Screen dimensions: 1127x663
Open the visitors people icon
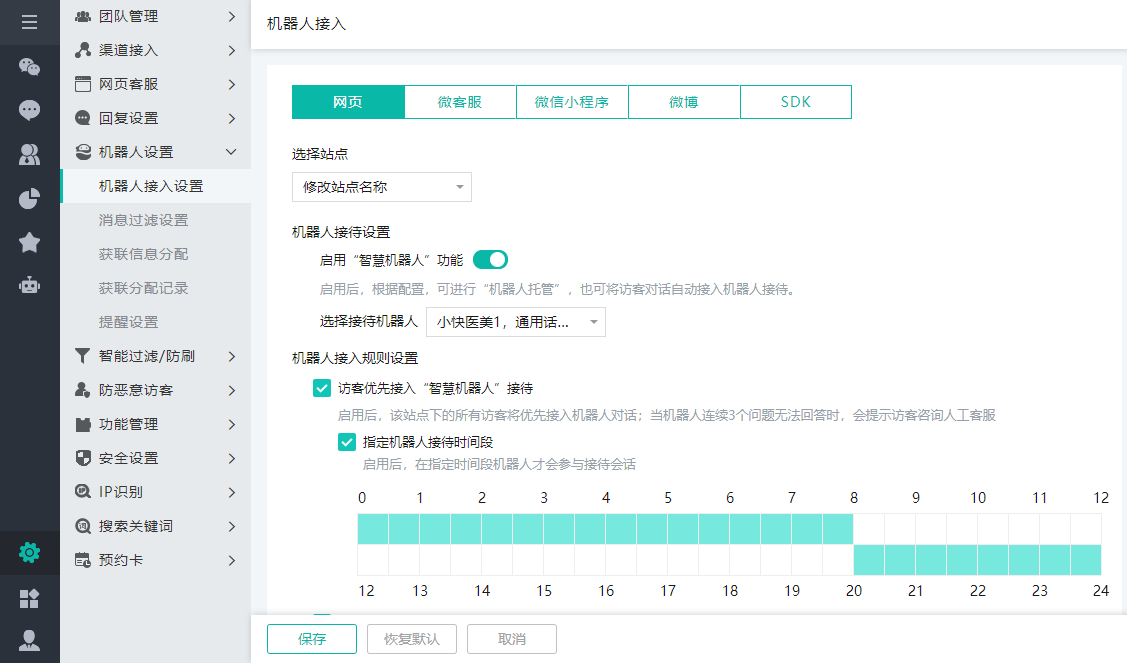pyautogui.click(x=29, y=154)
